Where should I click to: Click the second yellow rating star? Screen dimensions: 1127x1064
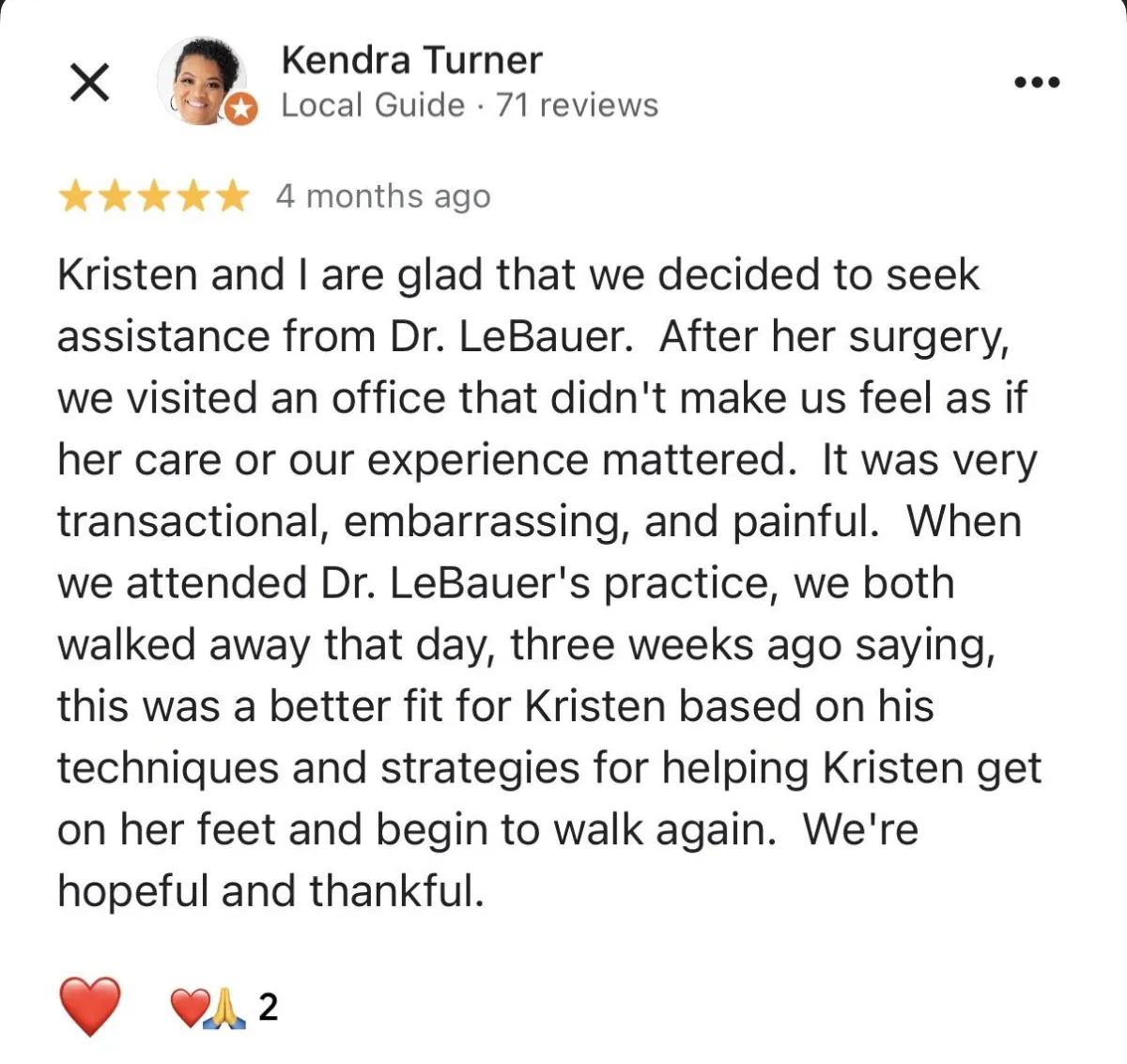pyautogui.click(x=113, y=197)
